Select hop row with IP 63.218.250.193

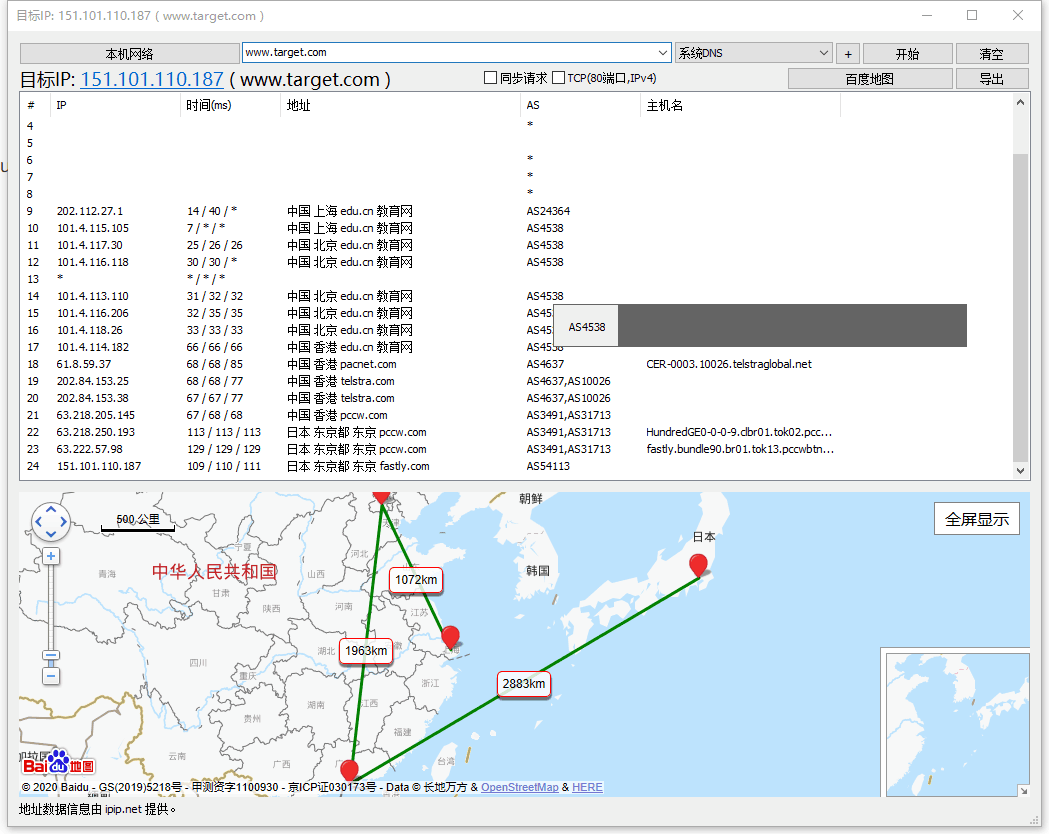516,432
